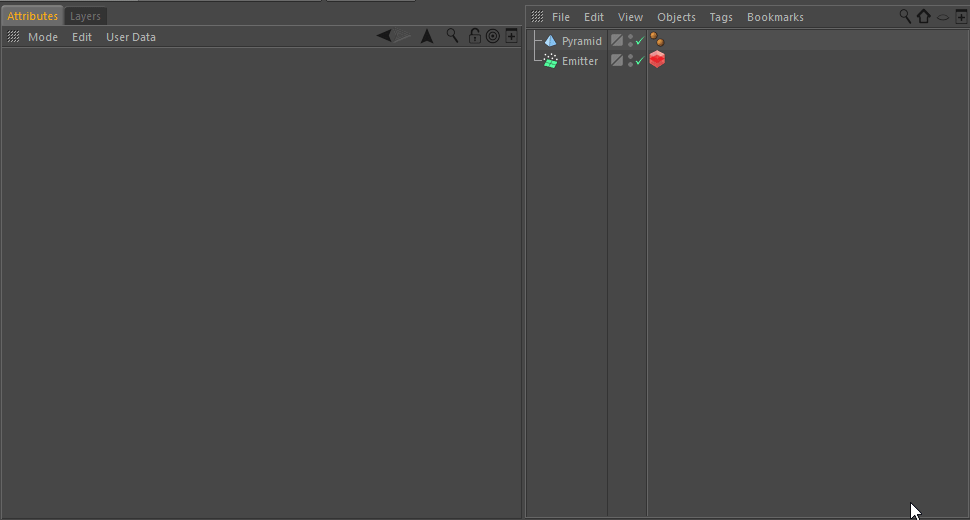Viewport: 970px width, 520px height.
Task: Click the Object Manager grip handle icon
Action: [537, 17]
